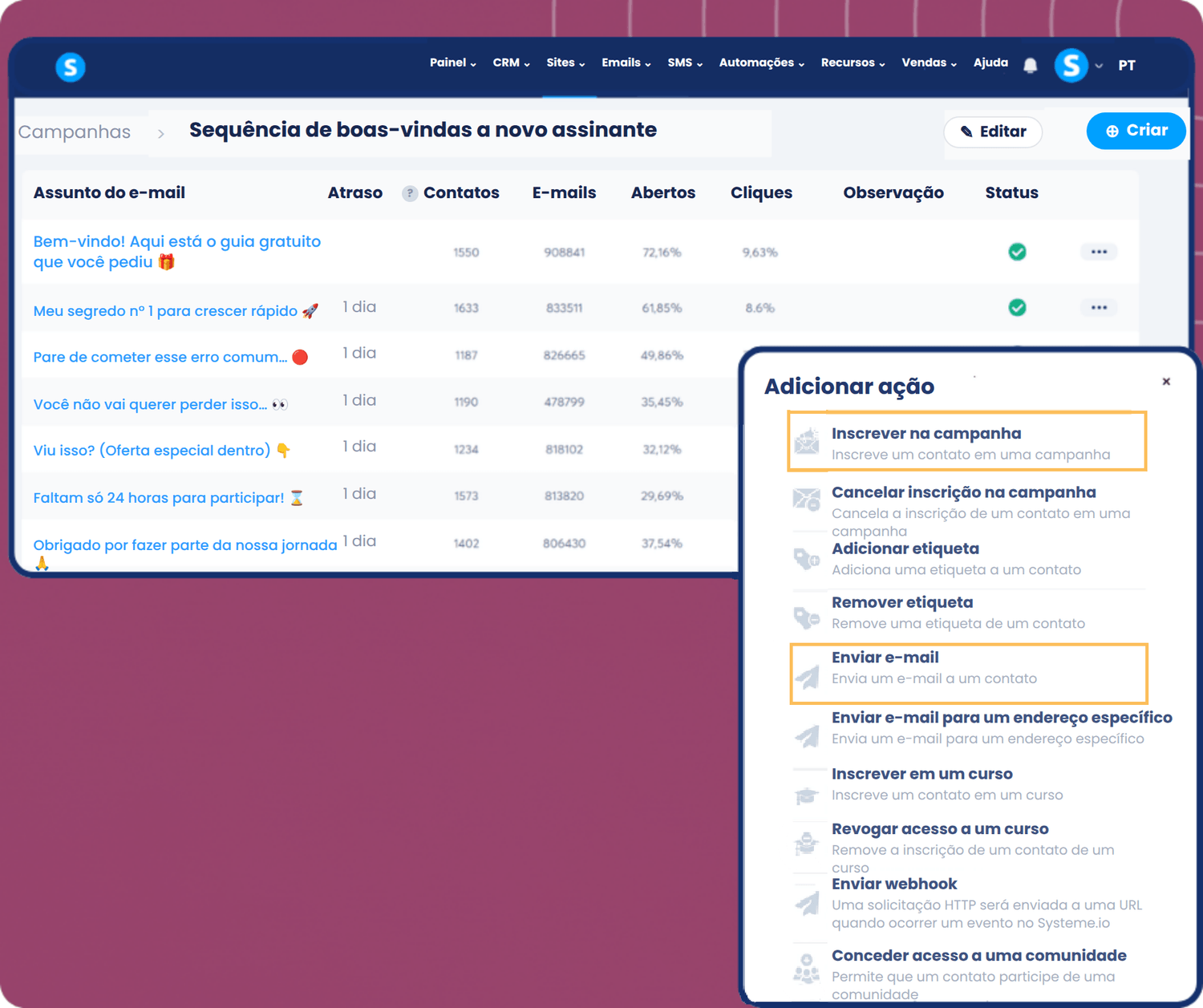The height and width of the screenshot is (1008, 1203).
Task: Open the Ajuda menu item
Action: point(990,63)
